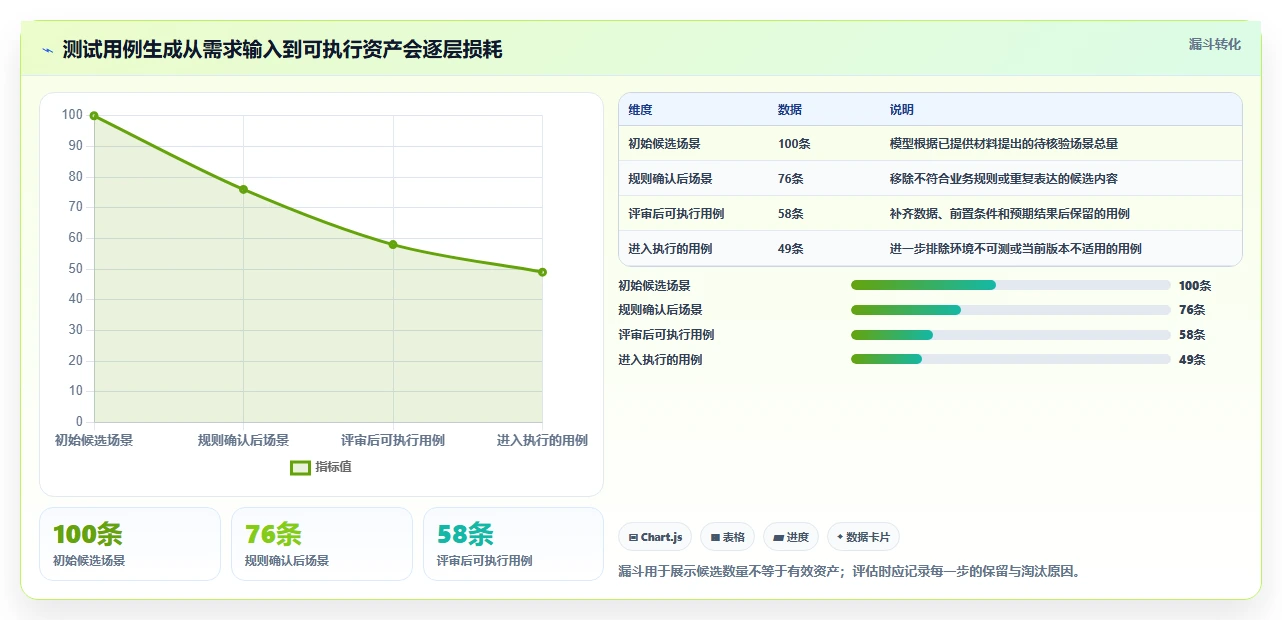Click the icon inside the 表格 tag
Screen dimensions: 1282x620
(x=714, y=537)
